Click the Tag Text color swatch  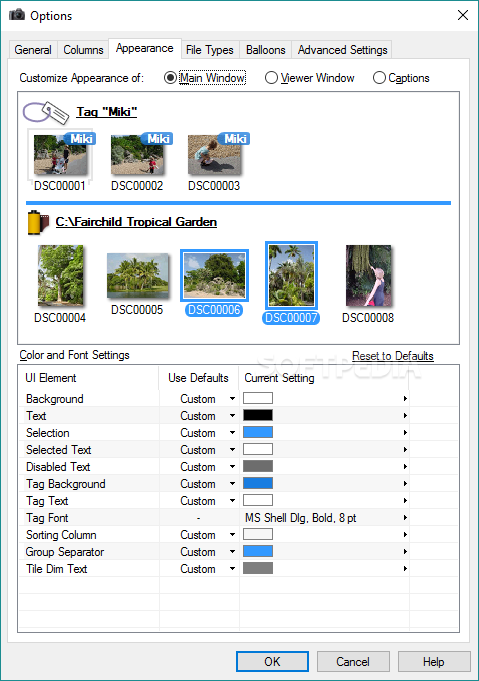pyautogui.click(x=258, y=500)
